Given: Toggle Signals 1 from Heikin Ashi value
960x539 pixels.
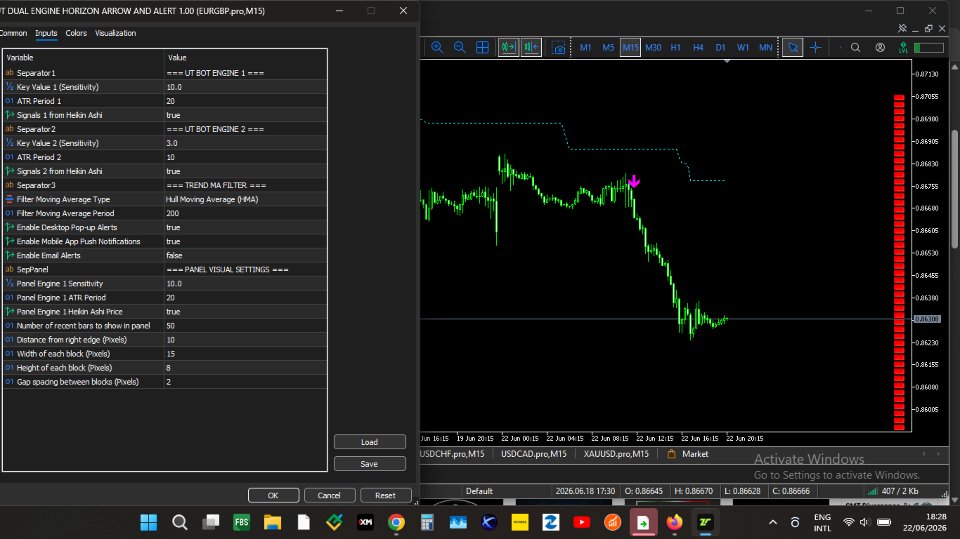Looking at the screenshot, I should 246,115.
